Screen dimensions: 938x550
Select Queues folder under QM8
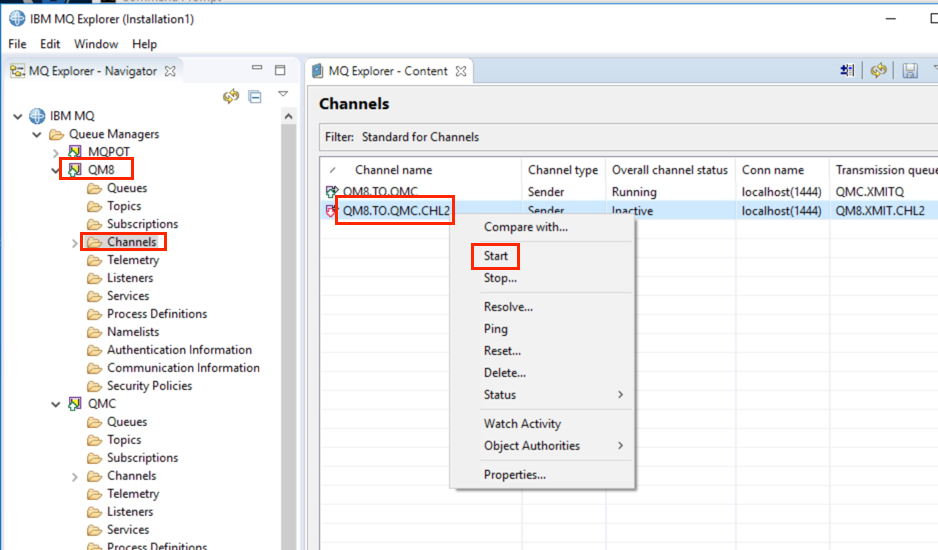pos(127,188)
